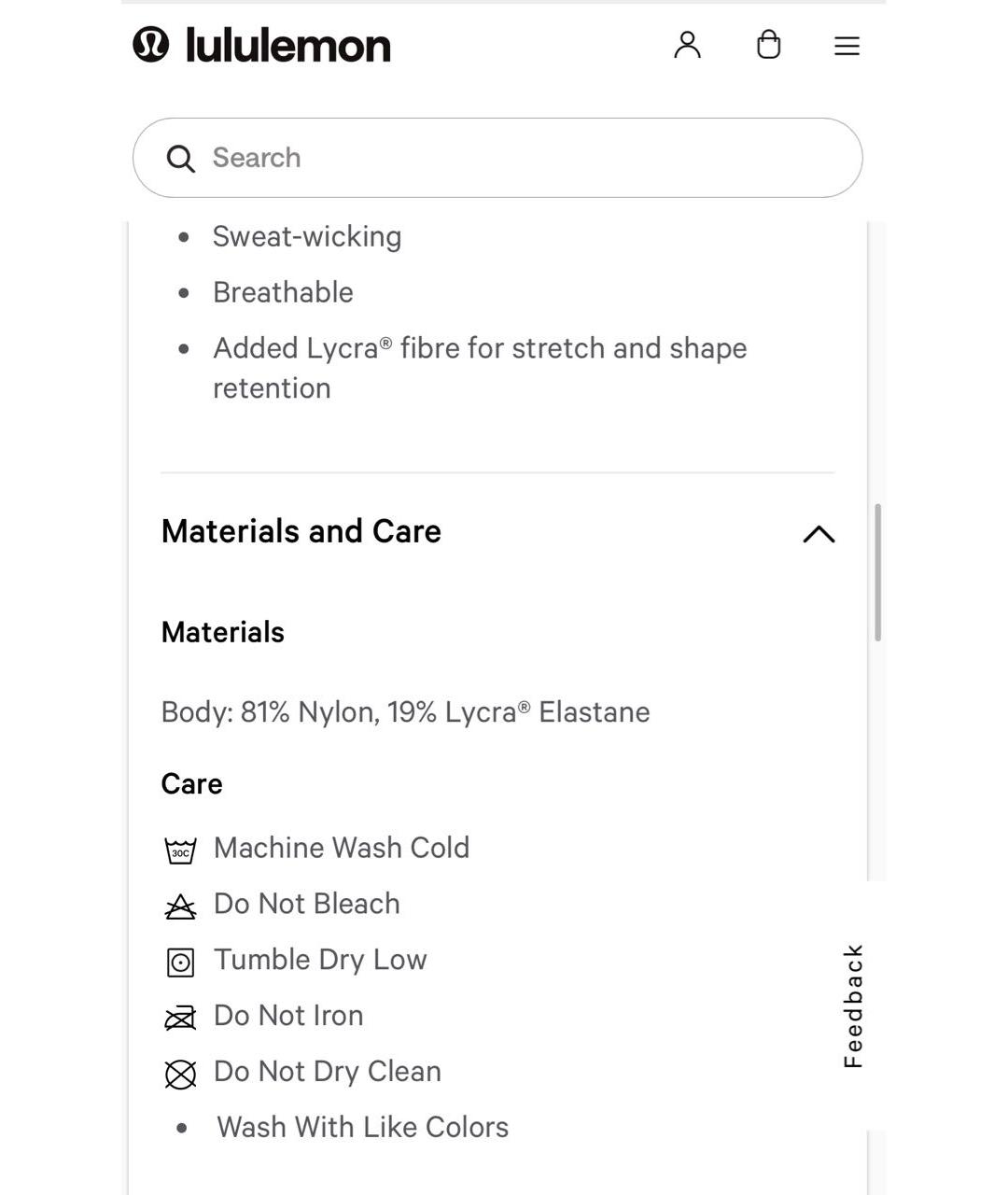Open the hamburger menu
1008x1195 pixels.
847,46
